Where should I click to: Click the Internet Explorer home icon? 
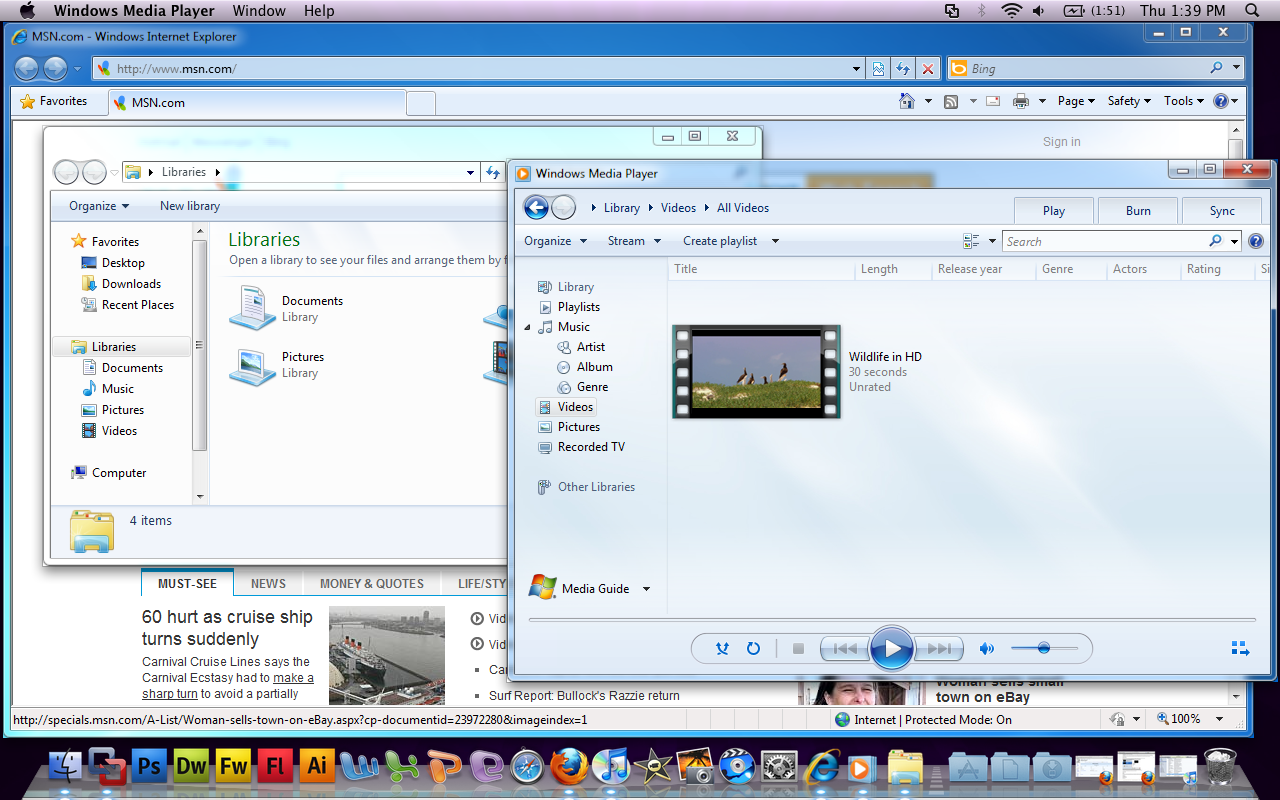pos(907,101)
